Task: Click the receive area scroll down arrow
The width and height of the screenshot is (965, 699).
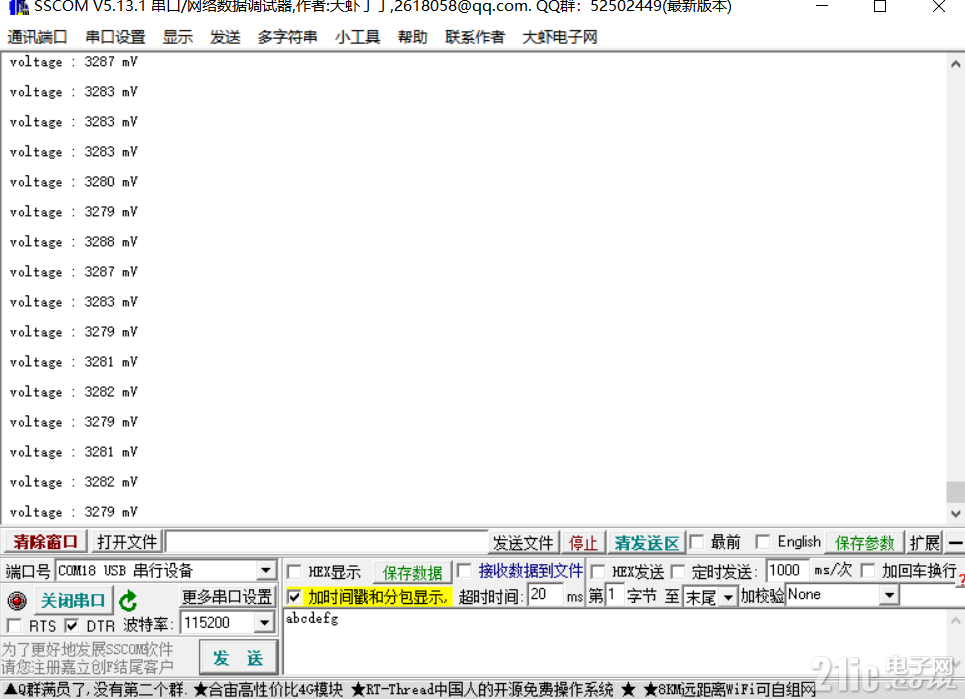Action: 955,513
